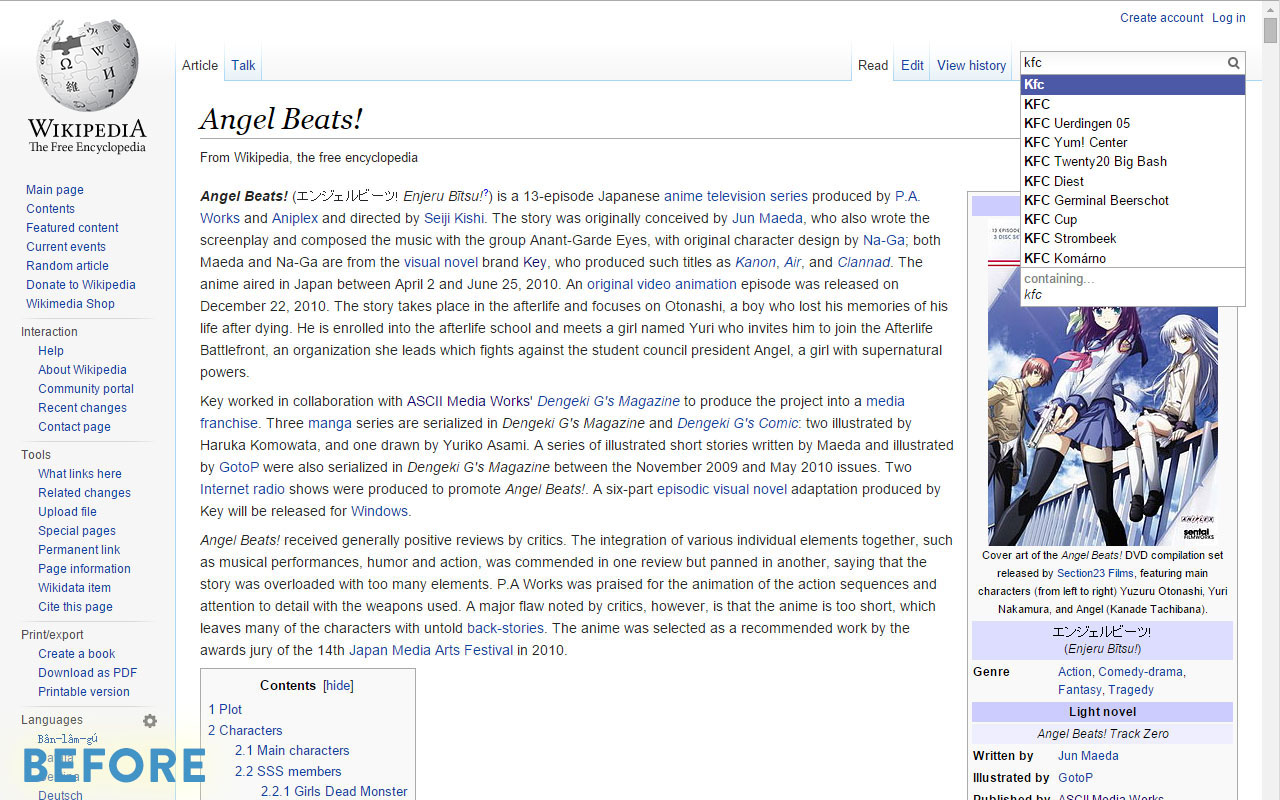1280x800 pixels.
Task: Jump to 1 Plot section
Action: [x=225, y=709]
